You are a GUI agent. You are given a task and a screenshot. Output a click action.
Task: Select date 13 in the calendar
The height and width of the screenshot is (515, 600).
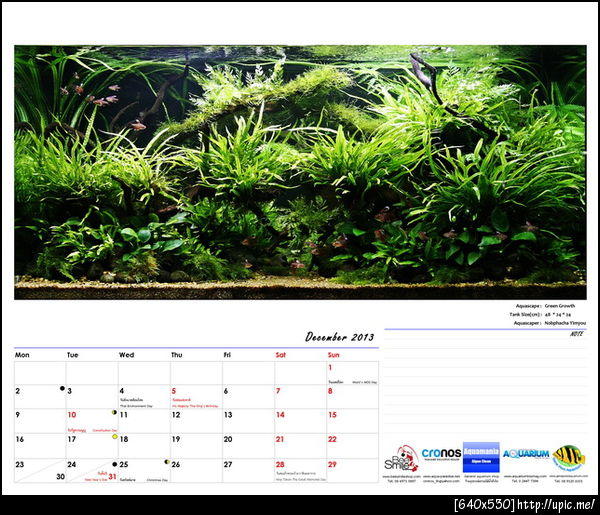tap(228, 415)
